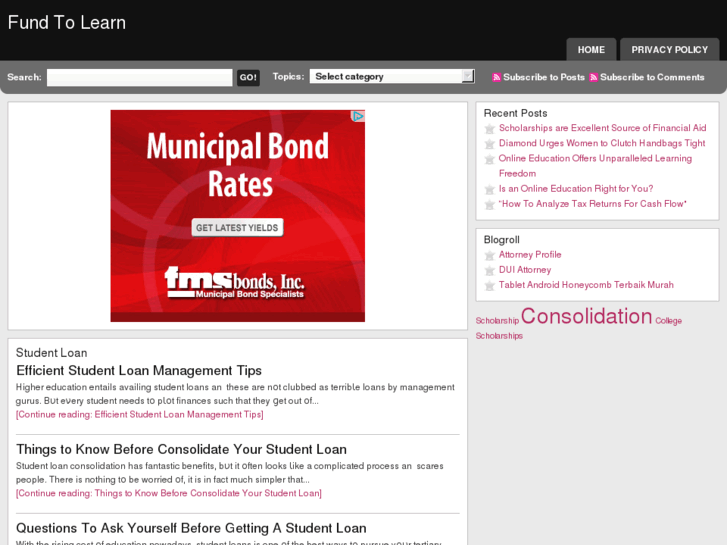Click star icon beside How To Analyze Tax Returns

click(490, 205)
